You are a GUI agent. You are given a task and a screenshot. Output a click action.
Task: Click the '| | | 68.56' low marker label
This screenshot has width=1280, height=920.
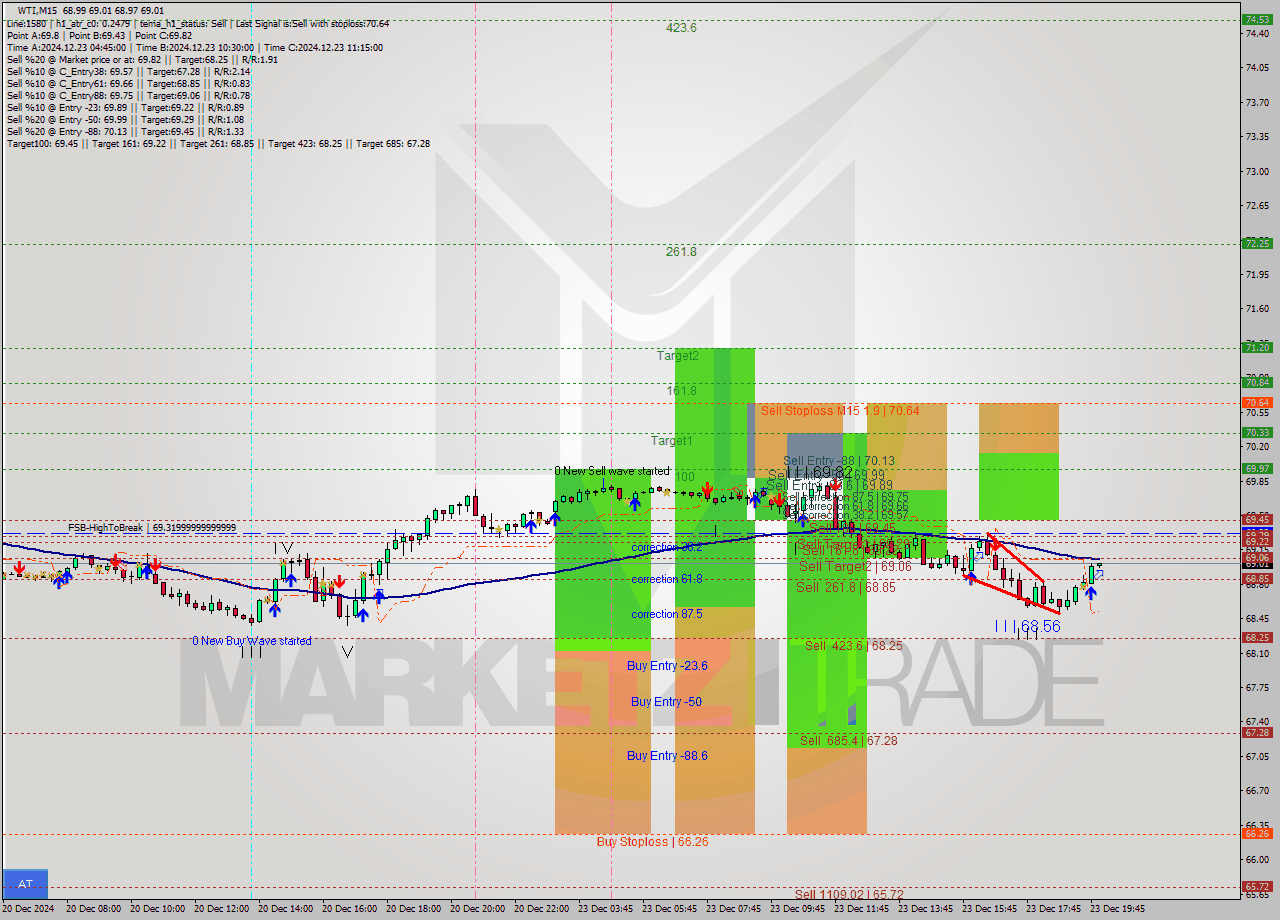pyautogui.click(x=1027, y=626)
